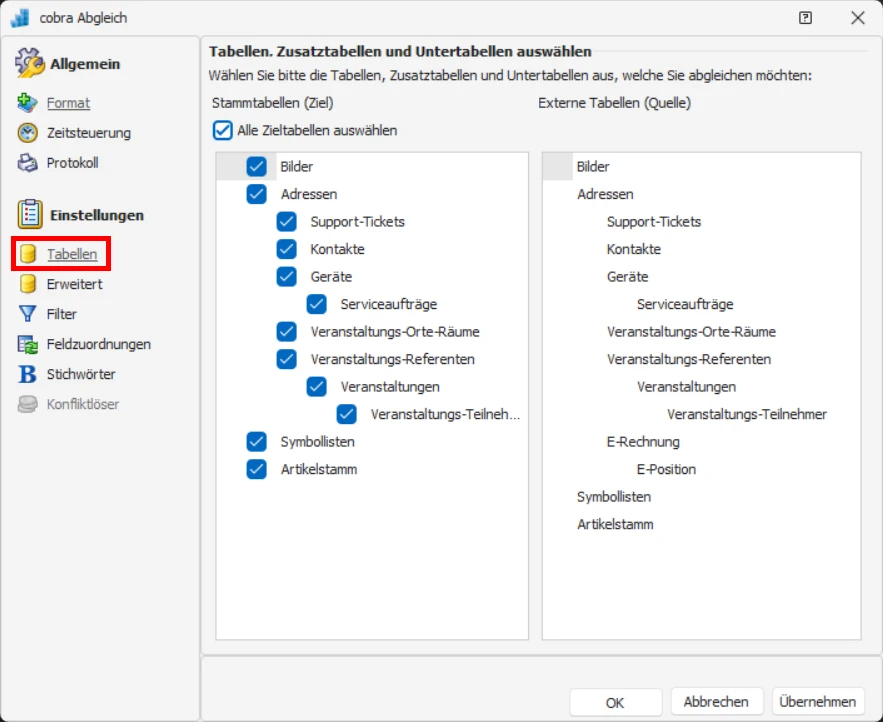The height and width of the screenshot is (722, 883).
Task: Select the Tabellen settings link
Action: pos(72,254)
